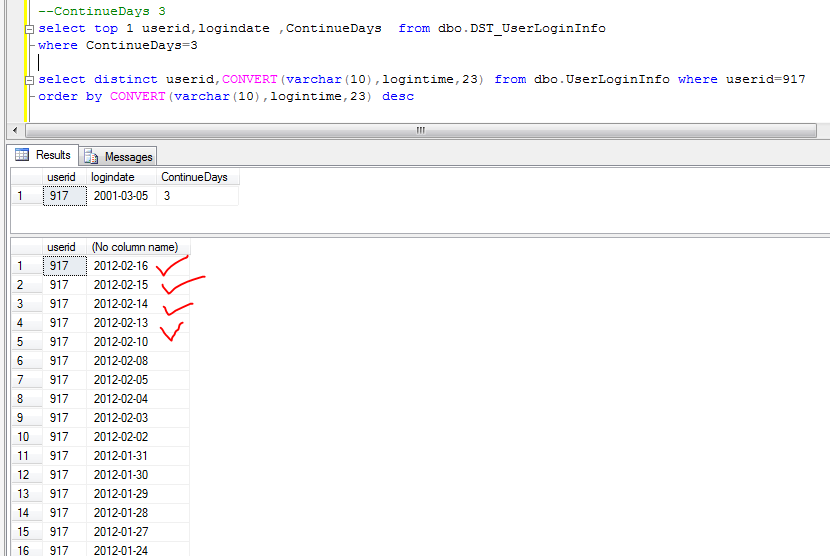830x556 pixels.
Task: Select row 1 header in second result grid
Action: coord(27,266)
